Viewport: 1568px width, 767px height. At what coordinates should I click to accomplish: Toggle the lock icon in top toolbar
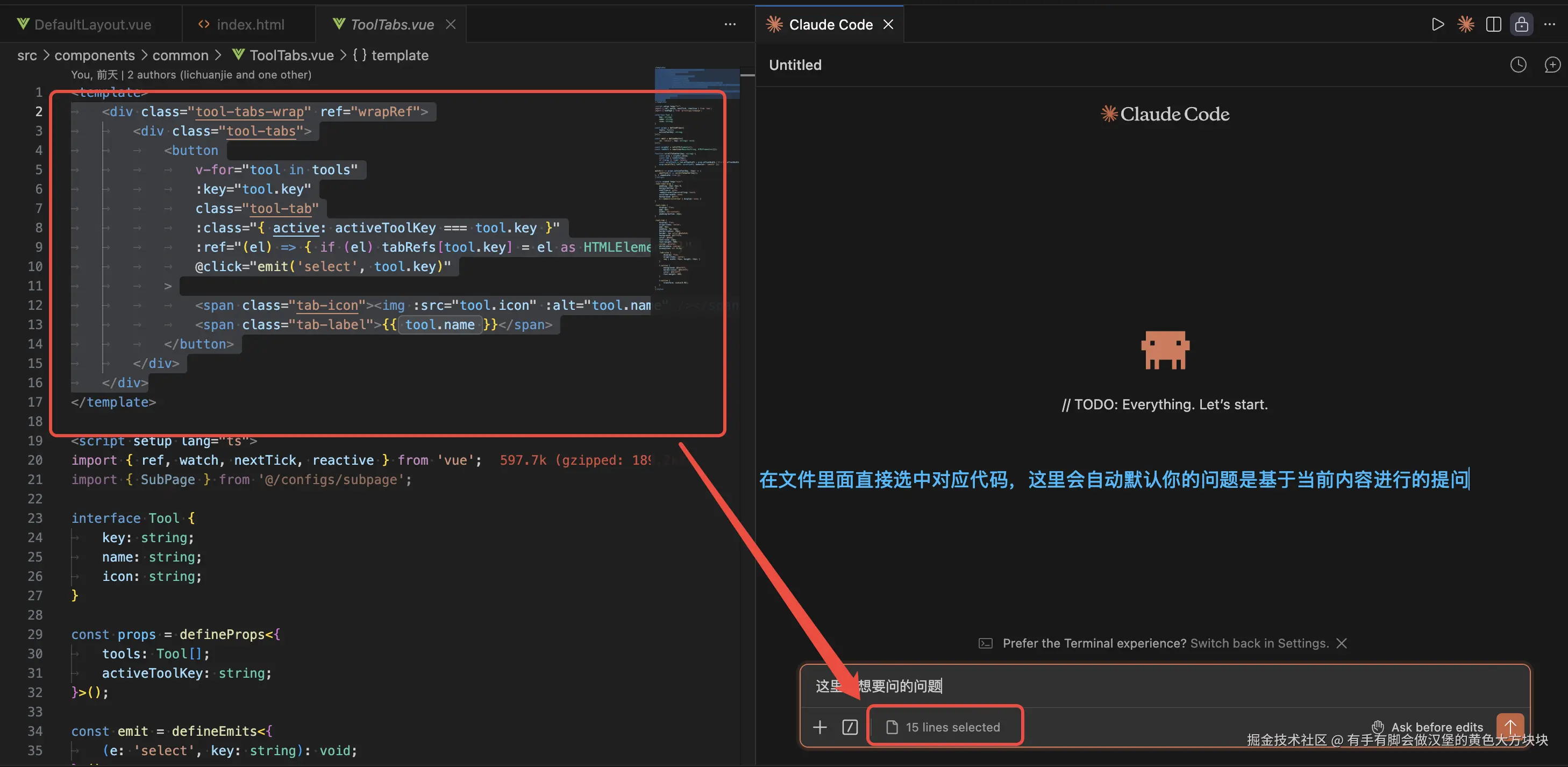pyautogui.click(x=1521, y=24)
